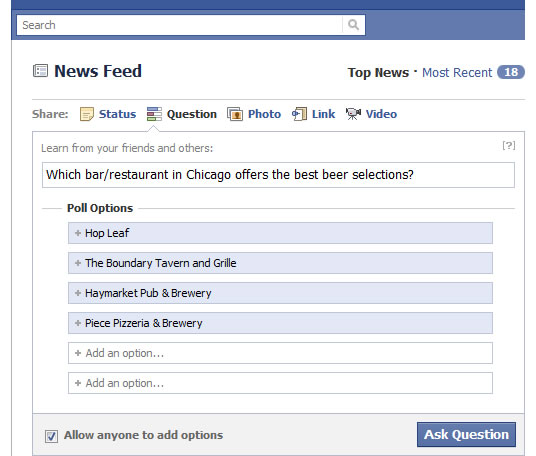Click the plus icon beside Hop Leaf
The image size is (536, 456).
[78, 233]
